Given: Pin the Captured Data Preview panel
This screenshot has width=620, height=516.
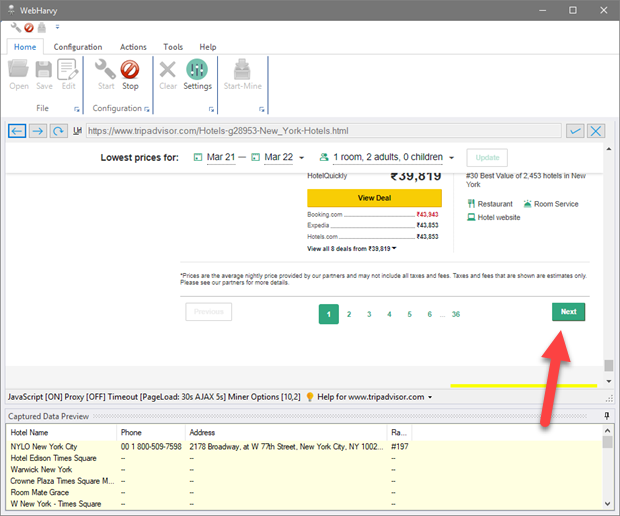Looking at the screenshot, I should coord(606,415).
